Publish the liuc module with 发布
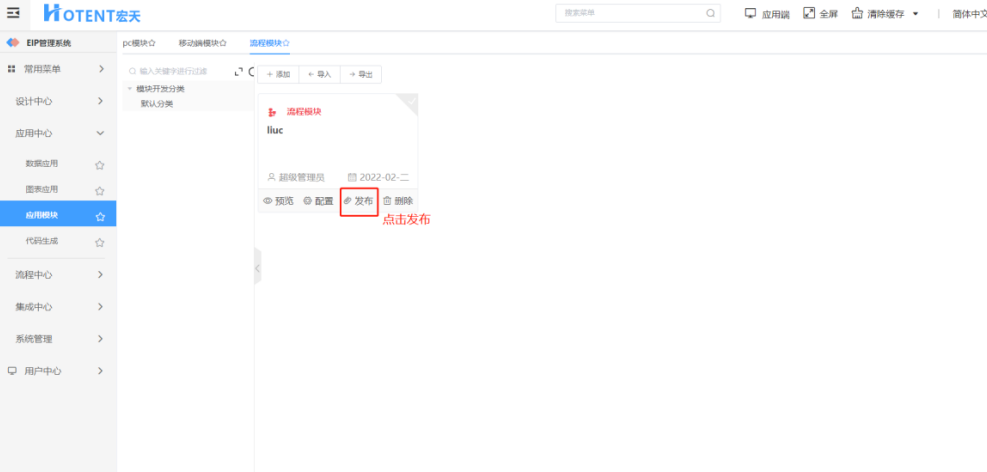987x472 pixels. coord(358,201)
